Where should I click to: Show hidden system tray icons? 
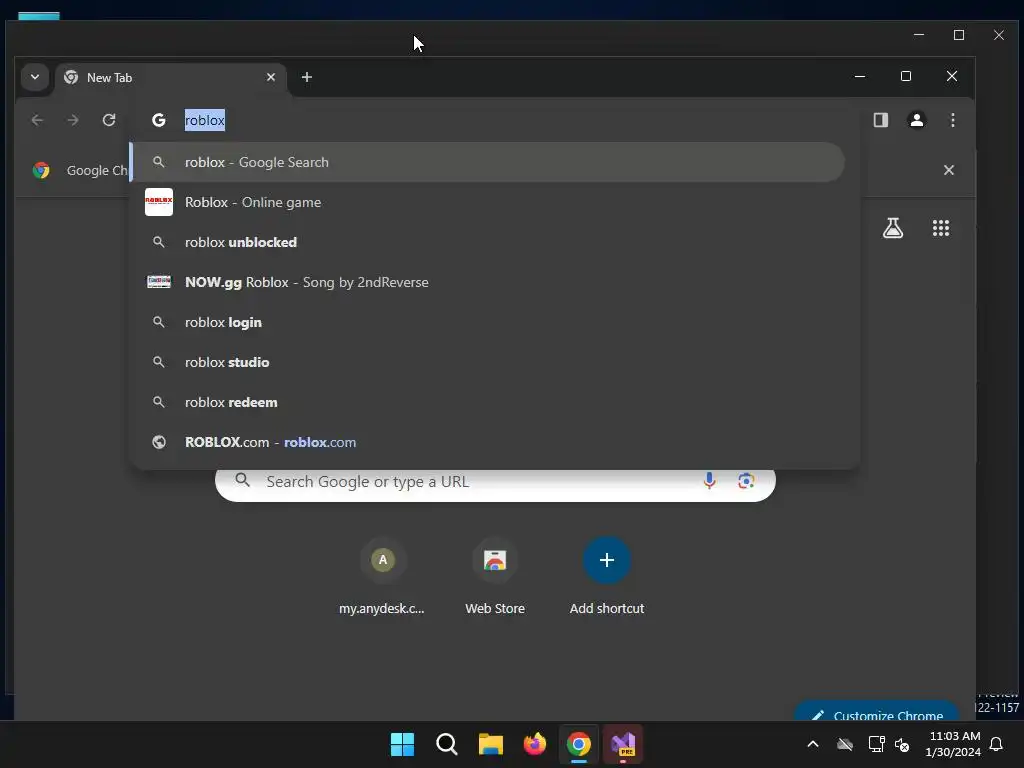(813, 744)
